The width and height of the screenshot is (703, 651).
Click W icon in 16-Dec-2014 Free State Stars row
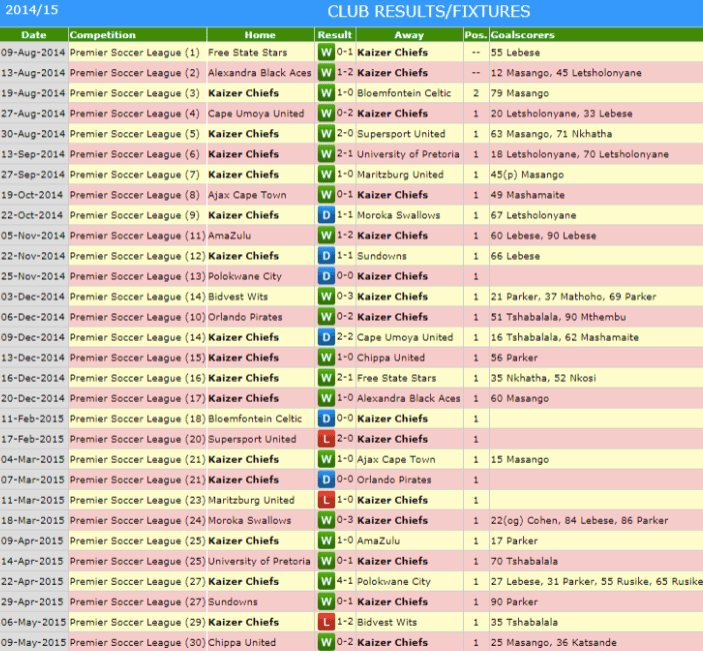click(x=326, y=378)
